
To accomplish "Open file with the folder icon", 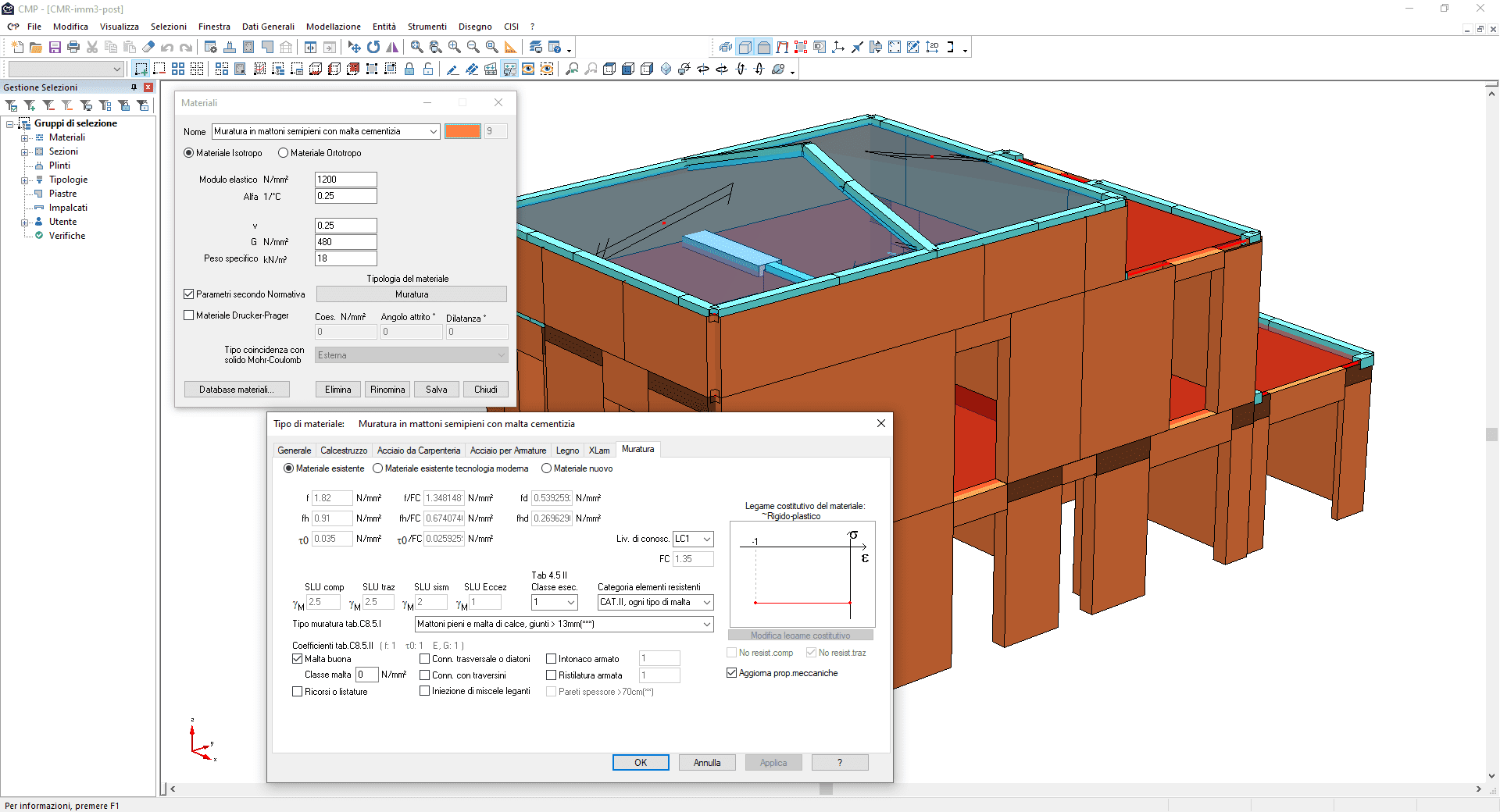I will click(36, 48).
